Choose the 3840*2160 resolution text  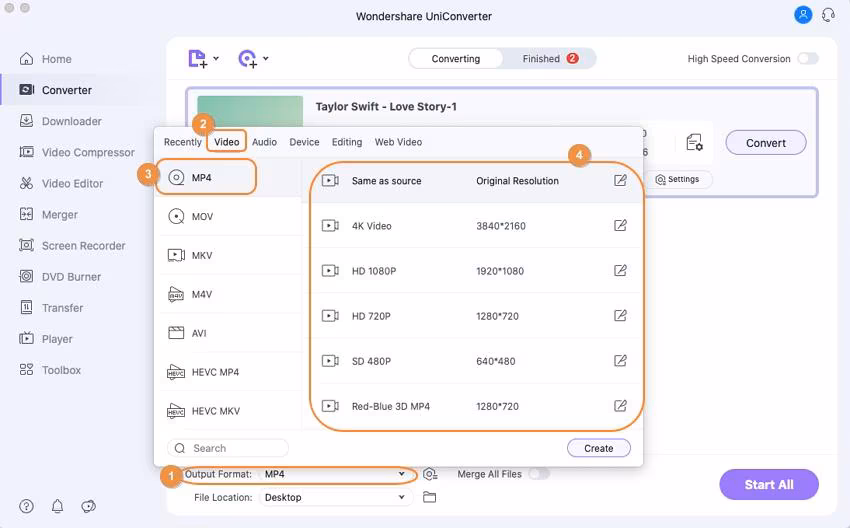click(x=501, y=226)
